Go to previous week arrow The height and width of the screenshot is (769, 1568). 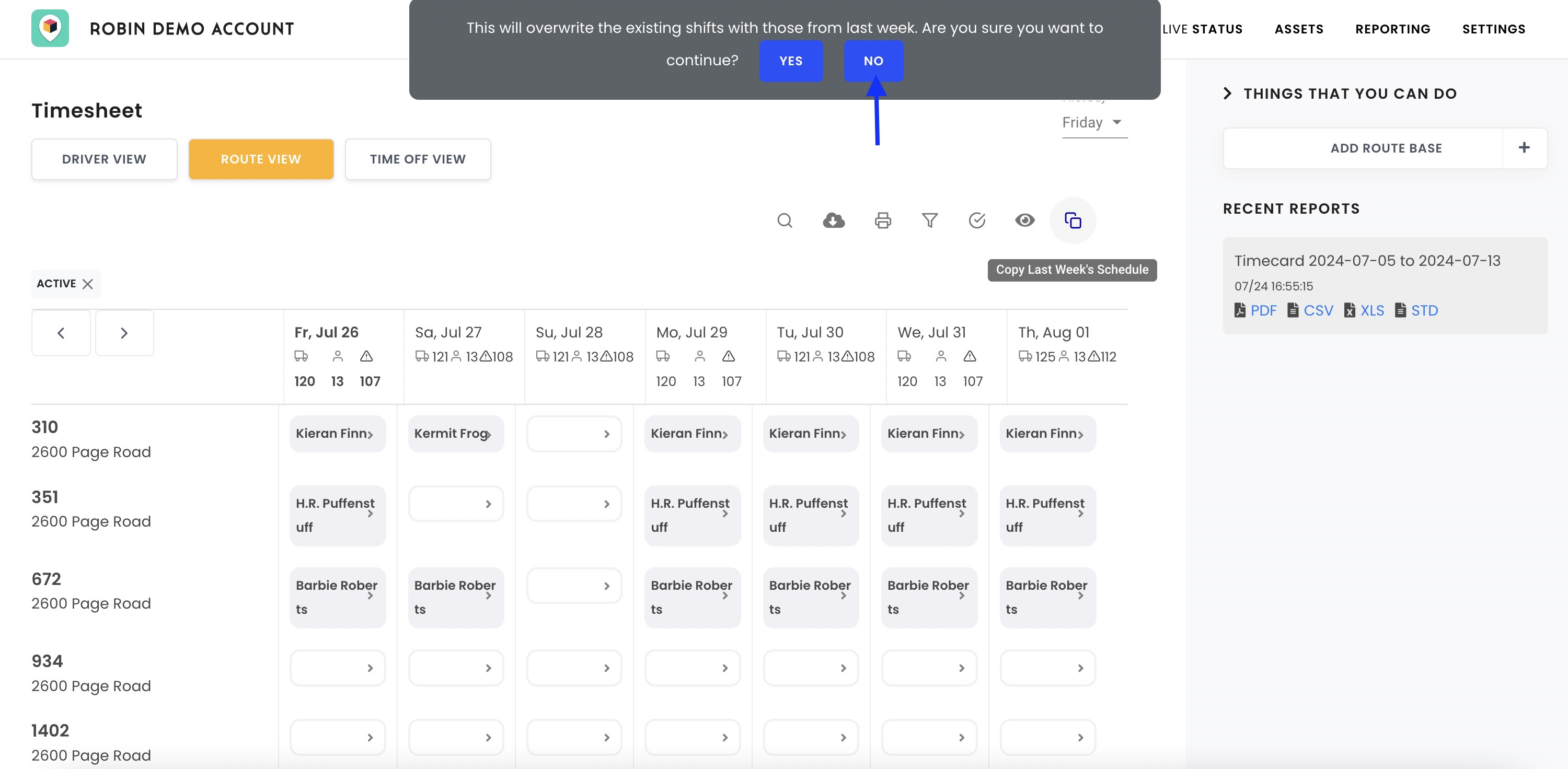(61, 333)
